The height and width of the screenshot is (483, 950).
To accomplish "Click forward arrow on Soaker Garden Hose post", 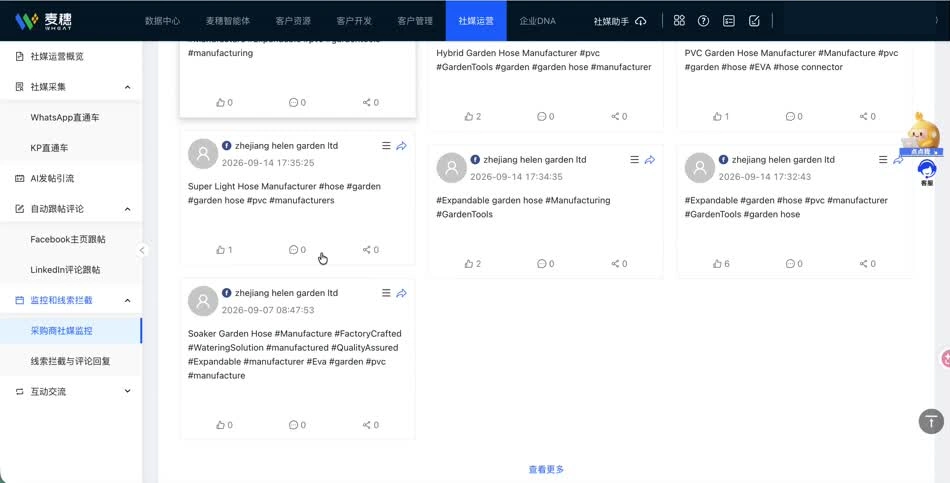I will click(x=401, y=293).
